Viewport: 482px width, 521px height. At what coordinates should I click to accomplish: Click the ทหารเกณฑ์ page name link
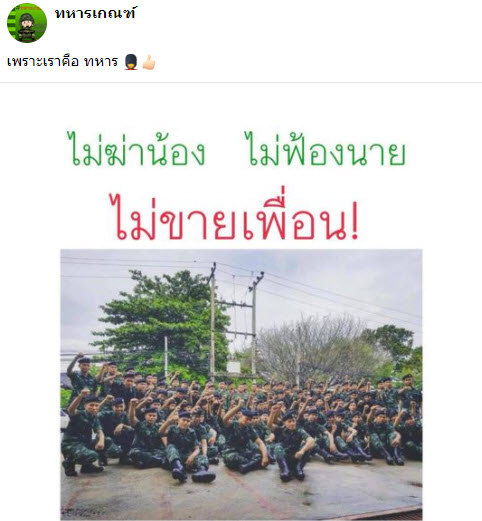point(95,13)
